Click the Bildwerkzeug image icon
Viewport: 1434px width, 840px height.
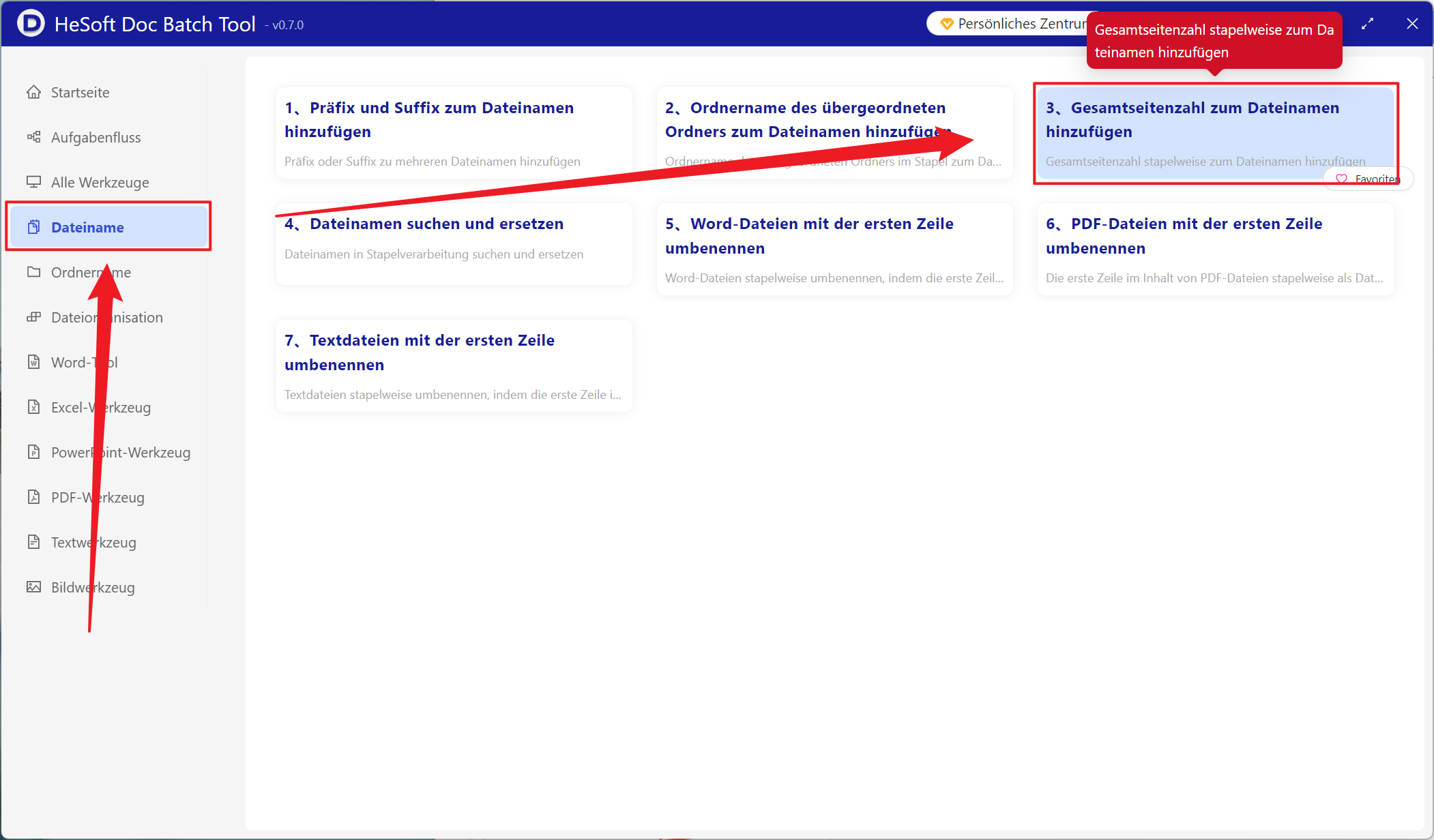pos(33,587)
